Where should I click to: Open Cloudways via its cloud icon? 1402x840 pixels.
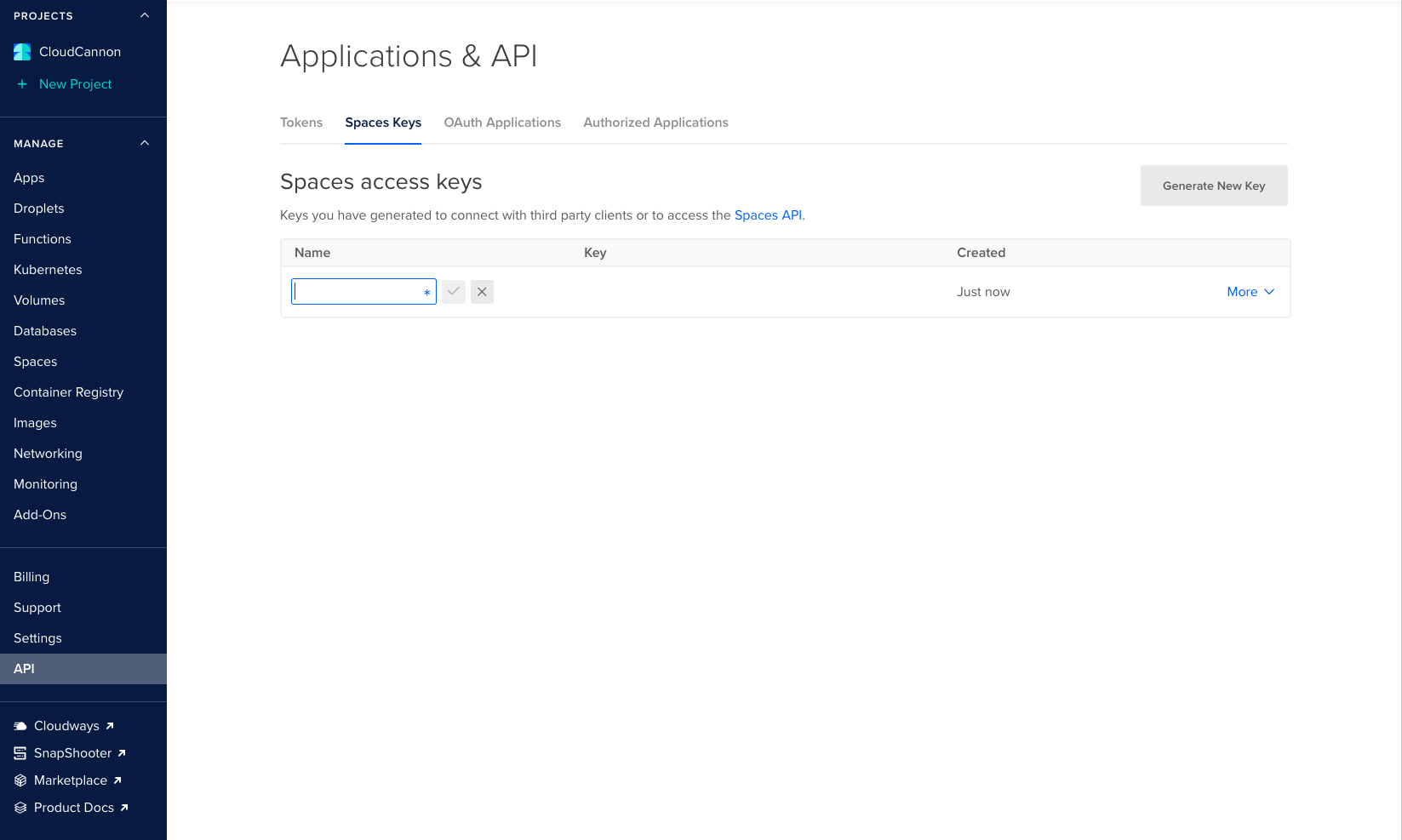click(x=19, y=725)
